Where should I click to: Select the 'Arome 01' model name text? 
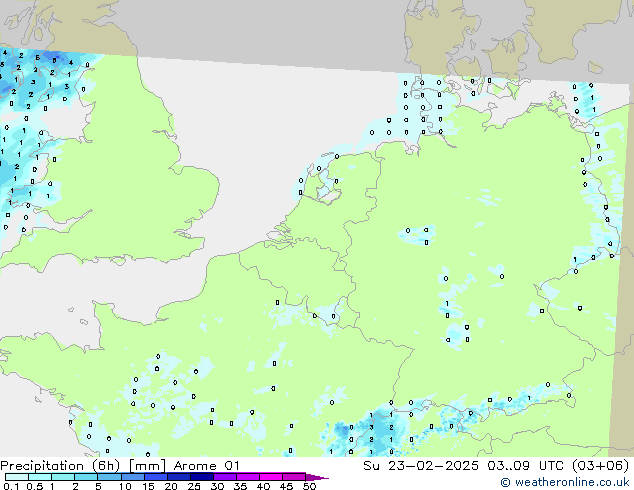(x=207, y=466)
